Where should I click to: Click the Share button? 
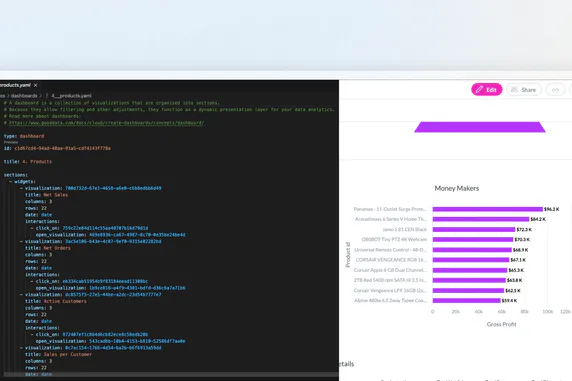(x=523, y=89)
